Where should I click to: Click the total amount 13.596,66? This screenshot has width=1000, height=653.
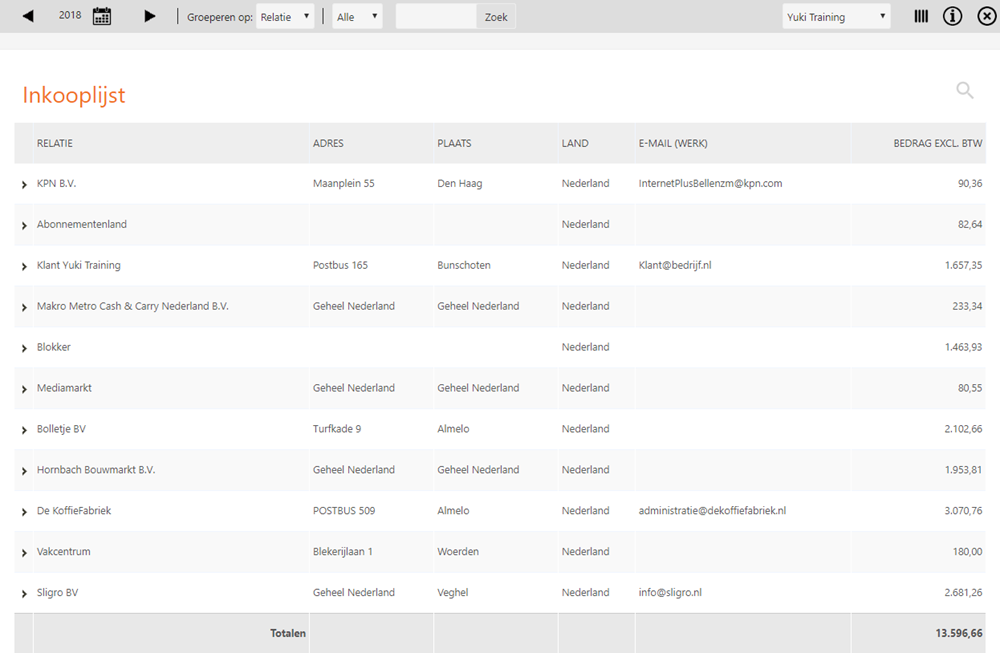click(x=959, y=633)
